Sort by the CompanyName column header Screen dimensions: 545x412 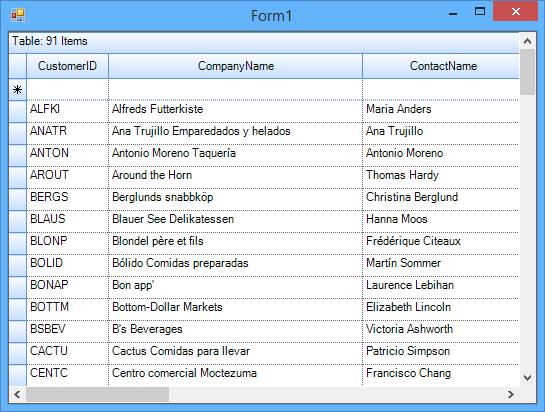tap(236, 66)
